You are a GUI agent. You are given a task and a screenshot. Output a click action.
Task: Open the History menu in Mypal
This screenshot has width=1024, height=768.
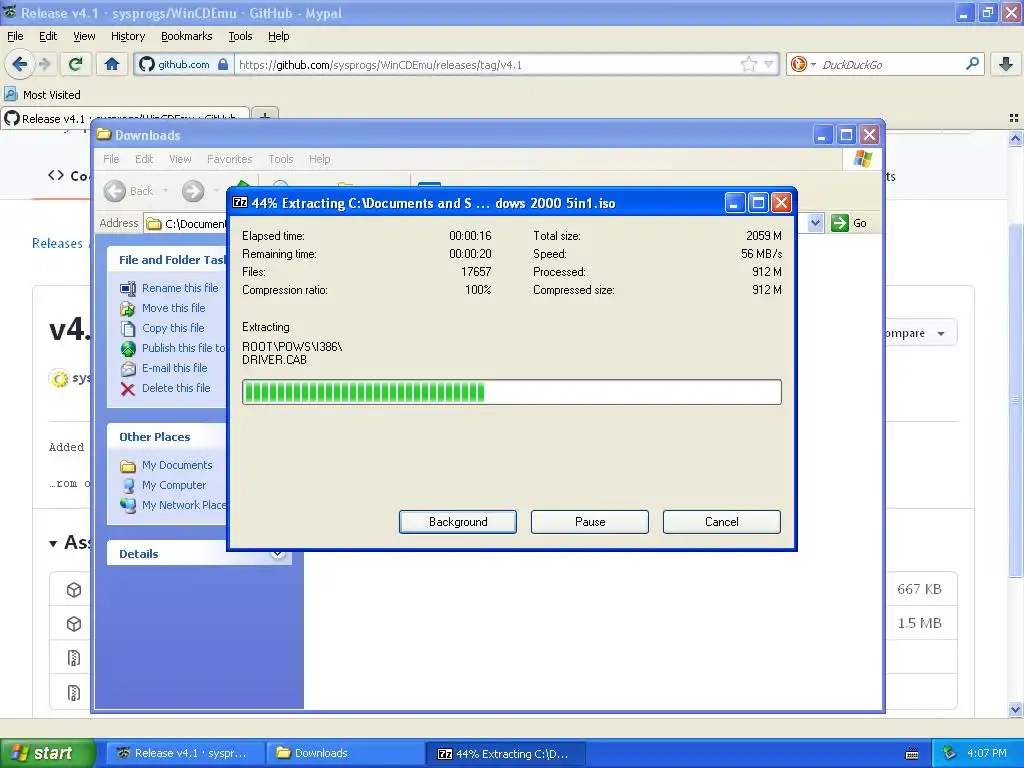pyautogui.click(x=127, y=36)
